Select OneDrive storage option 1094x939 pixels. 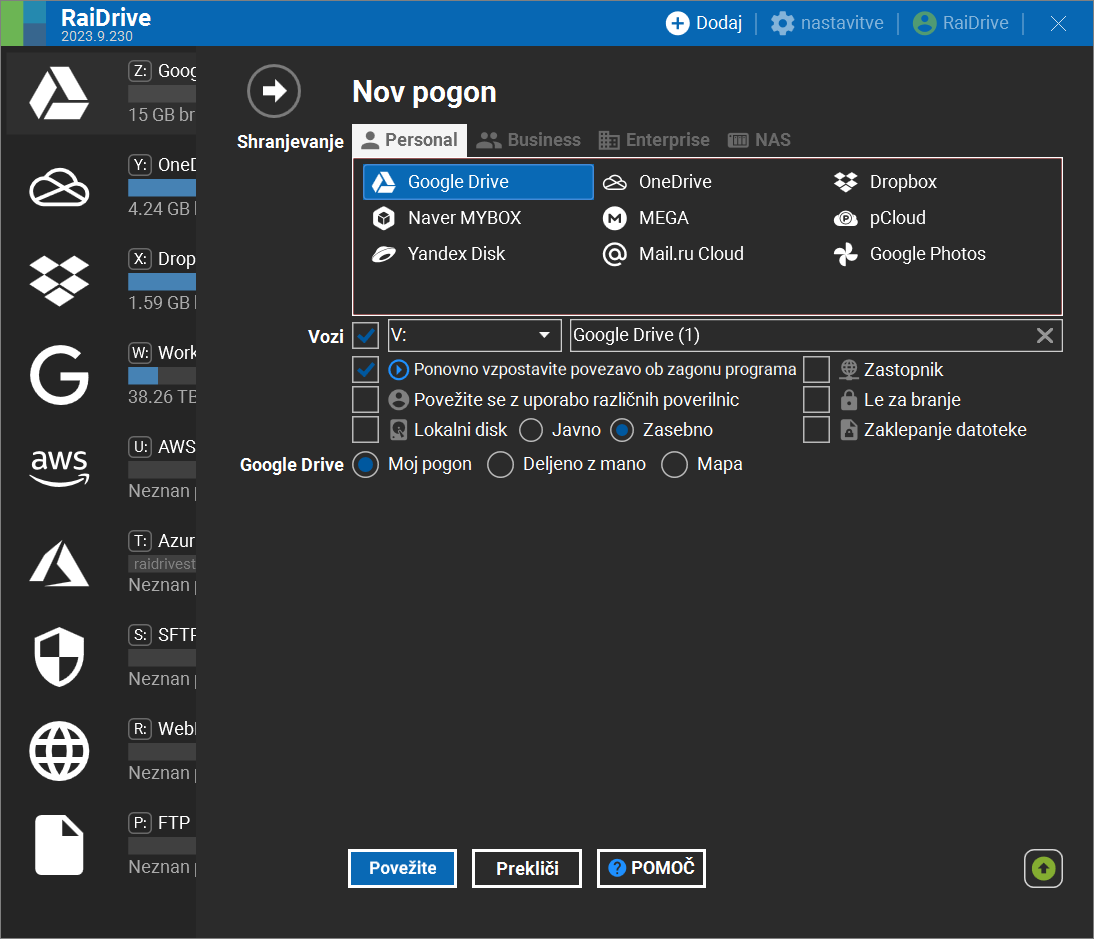point(708,182)
